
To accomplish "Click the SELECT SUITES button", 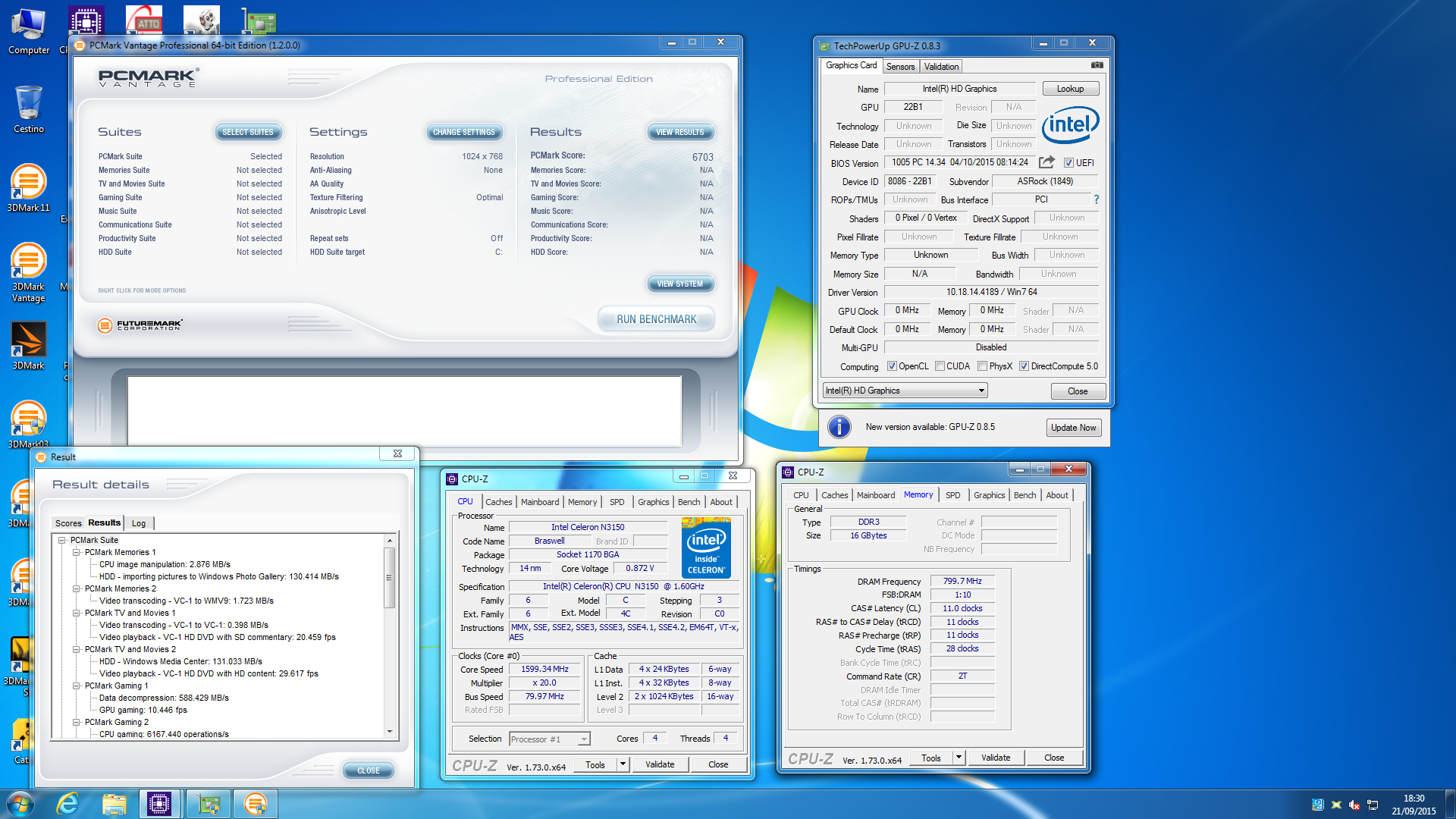I will point(248,132).
